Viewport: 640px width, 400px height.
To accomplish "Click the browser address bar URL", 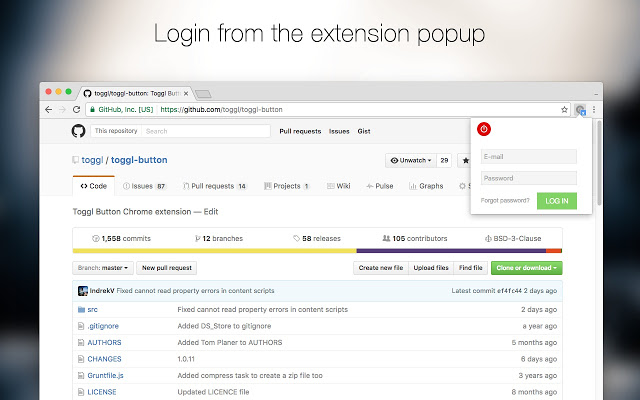I will [x=221, y=109].
